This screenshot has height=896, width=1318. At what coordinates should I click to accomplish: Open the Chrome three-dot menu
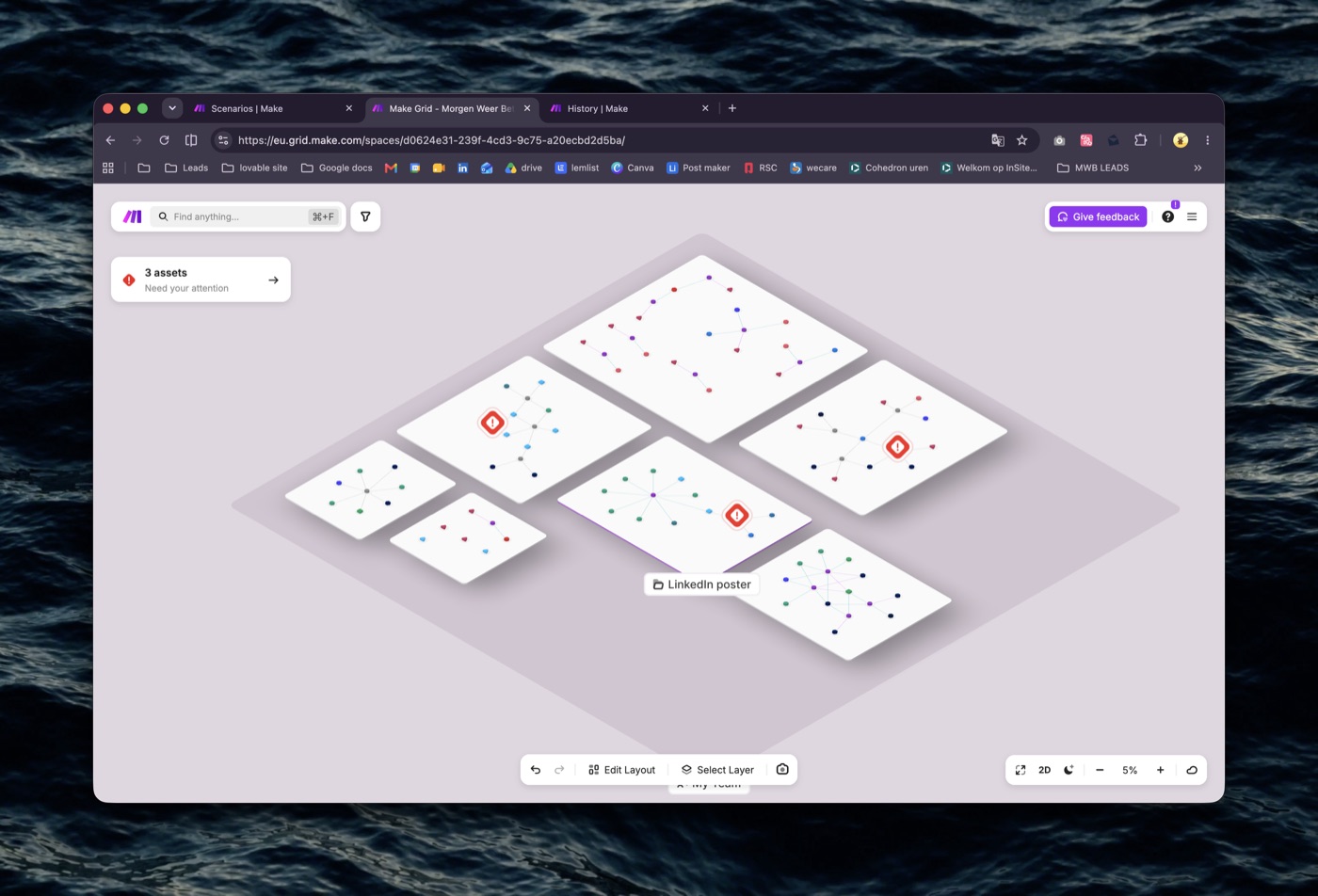pos(1207,140)
